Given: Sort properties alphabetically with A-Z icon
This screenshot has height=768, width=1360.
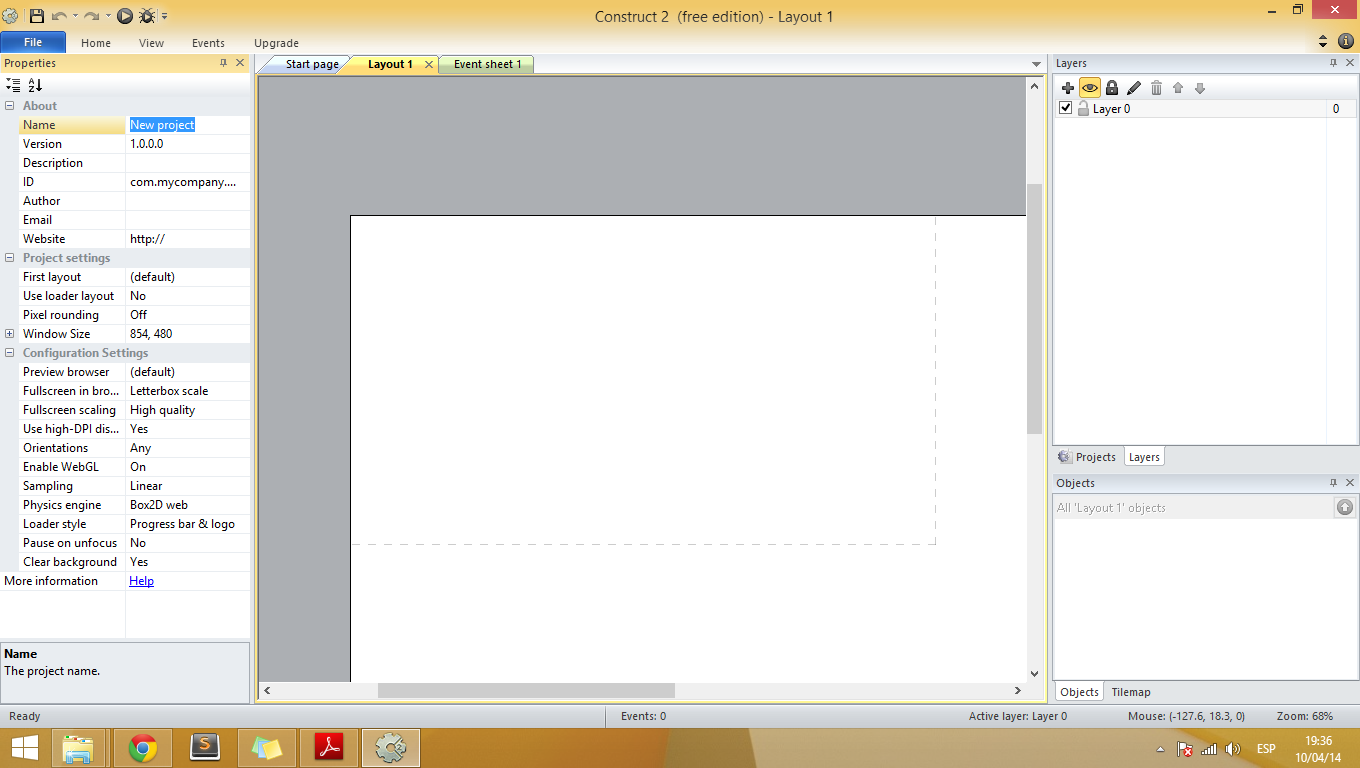Looking at the screenshot, I should tap(35, 85).
